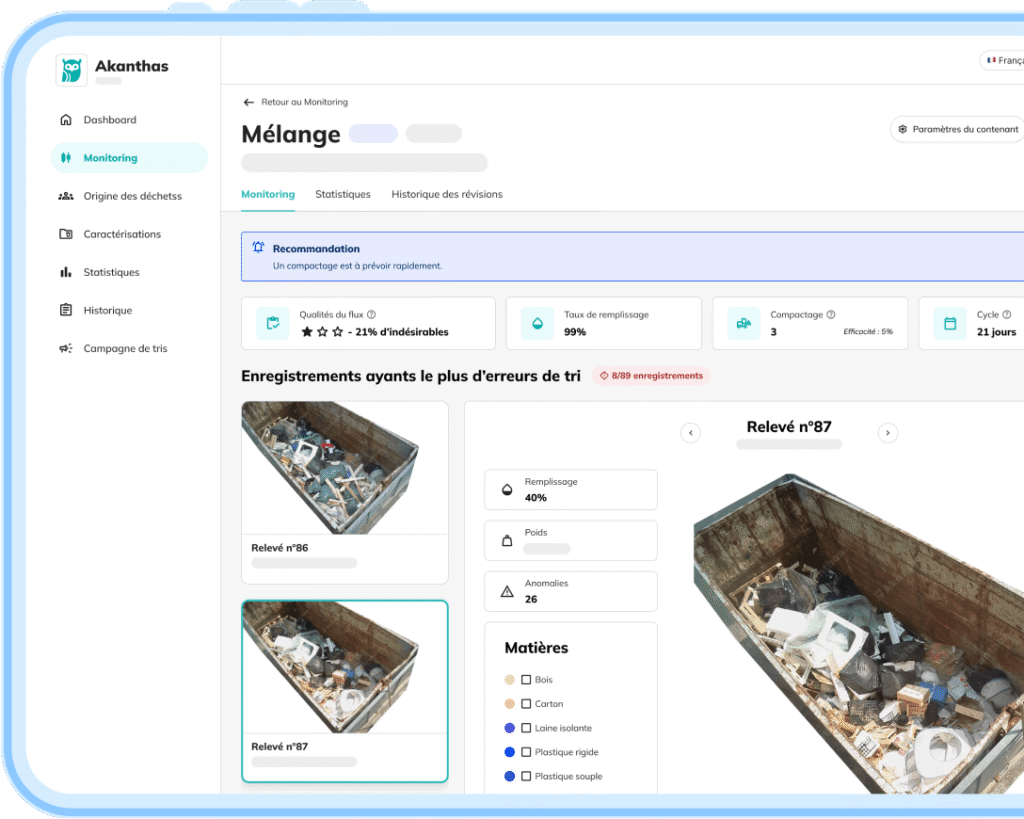Click the 21 jours cycle value
This screenshot has height=819, width=1024.
(x=997, y=332)
